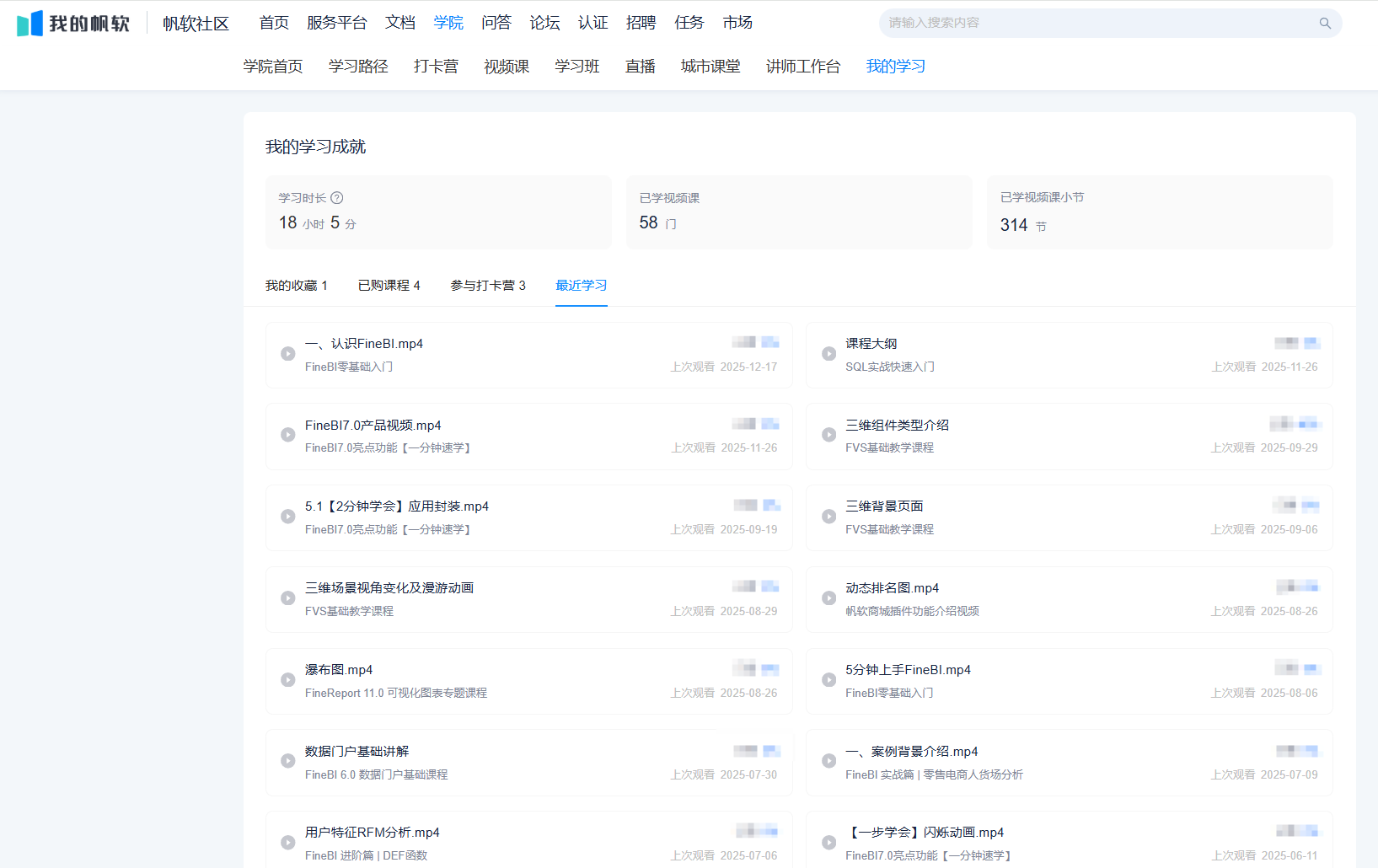This screenshot has width=1378, height=868.
Task: Click the 帆软社区 link
Action: coord(196,24)
